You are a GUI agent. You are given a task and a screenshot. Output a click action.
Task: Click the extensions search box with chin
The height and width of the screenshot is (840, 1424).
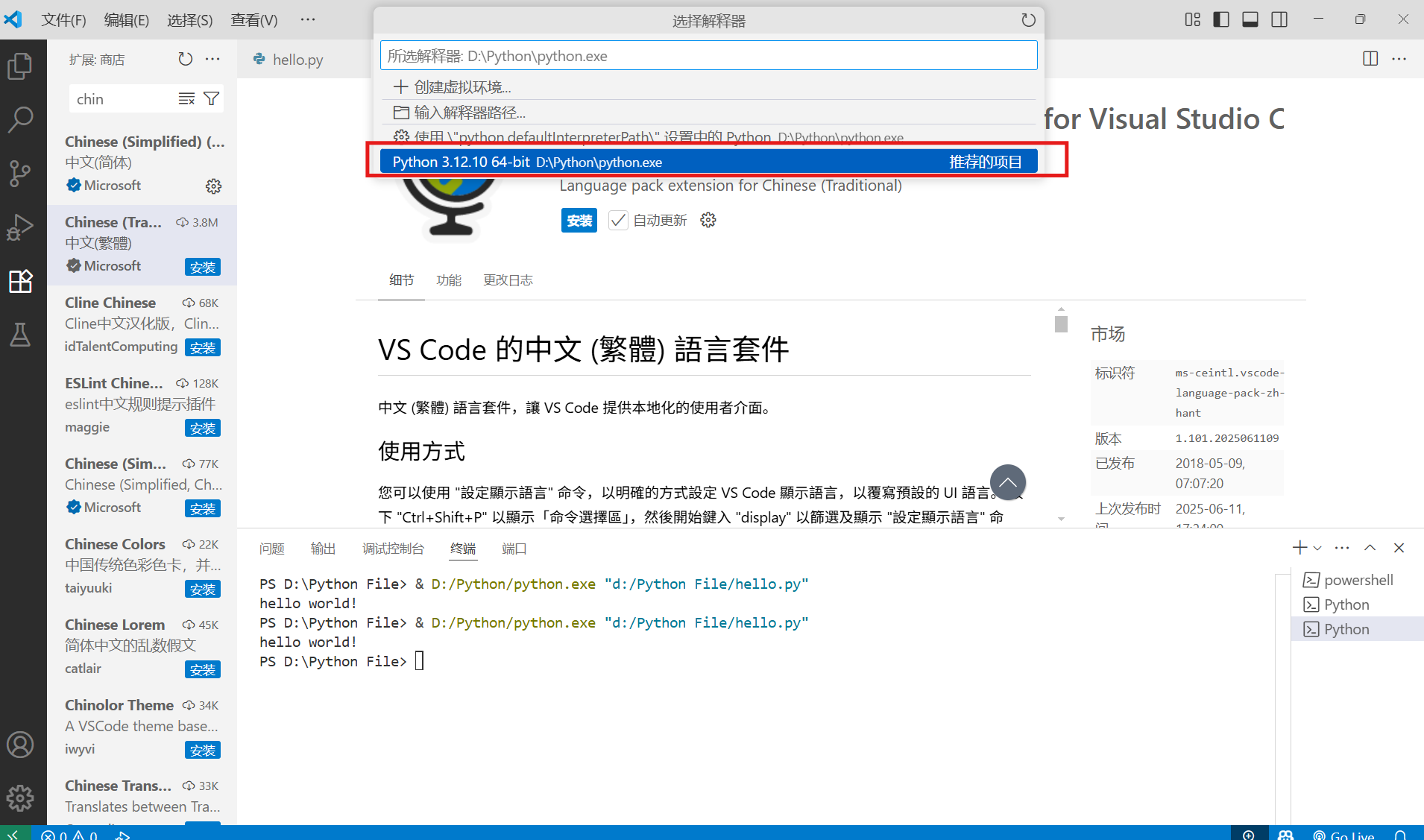tap(123, 99)
